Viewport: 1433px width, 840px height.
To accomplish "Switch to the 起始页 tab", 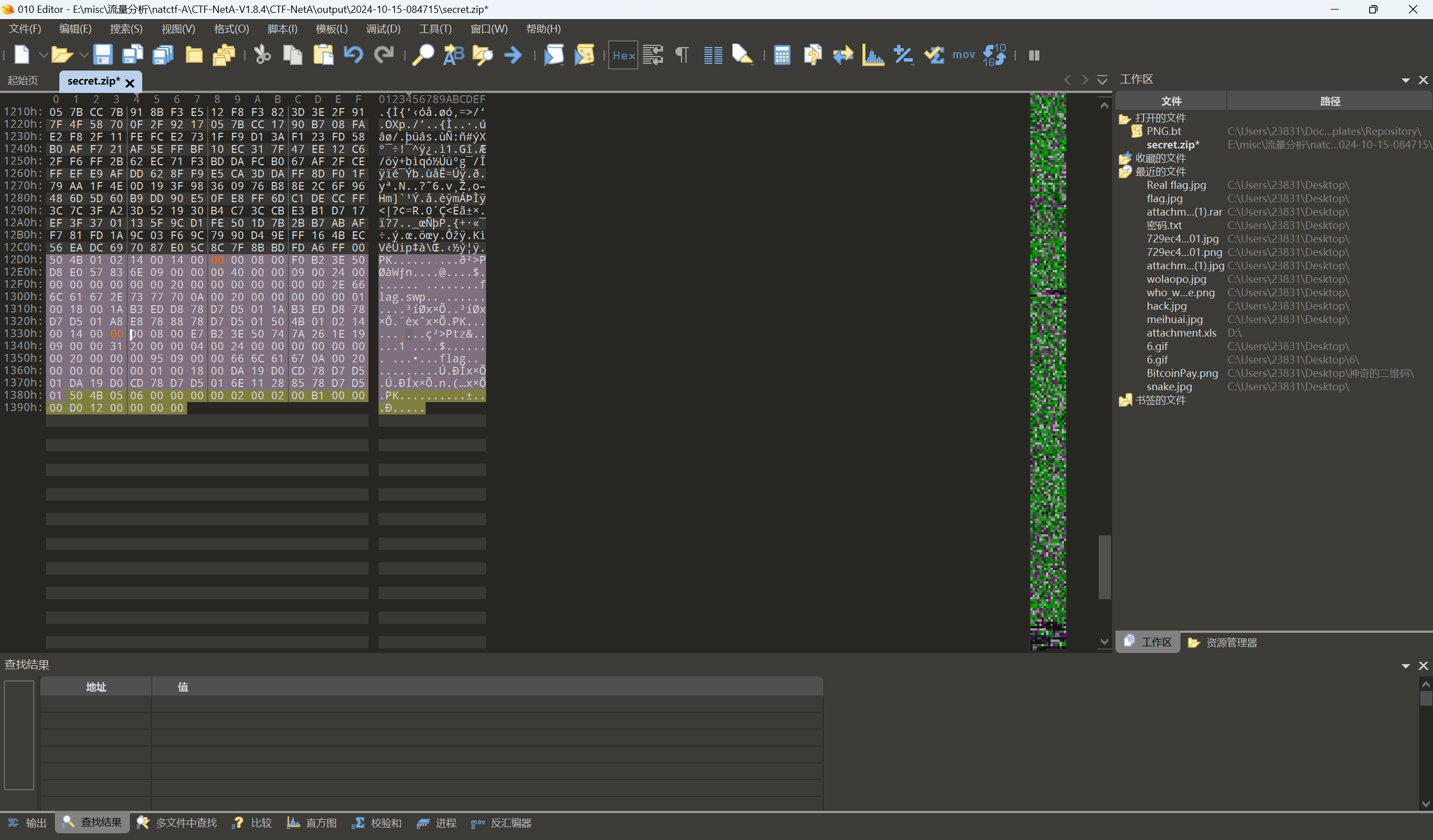I will tap(23, 80).
